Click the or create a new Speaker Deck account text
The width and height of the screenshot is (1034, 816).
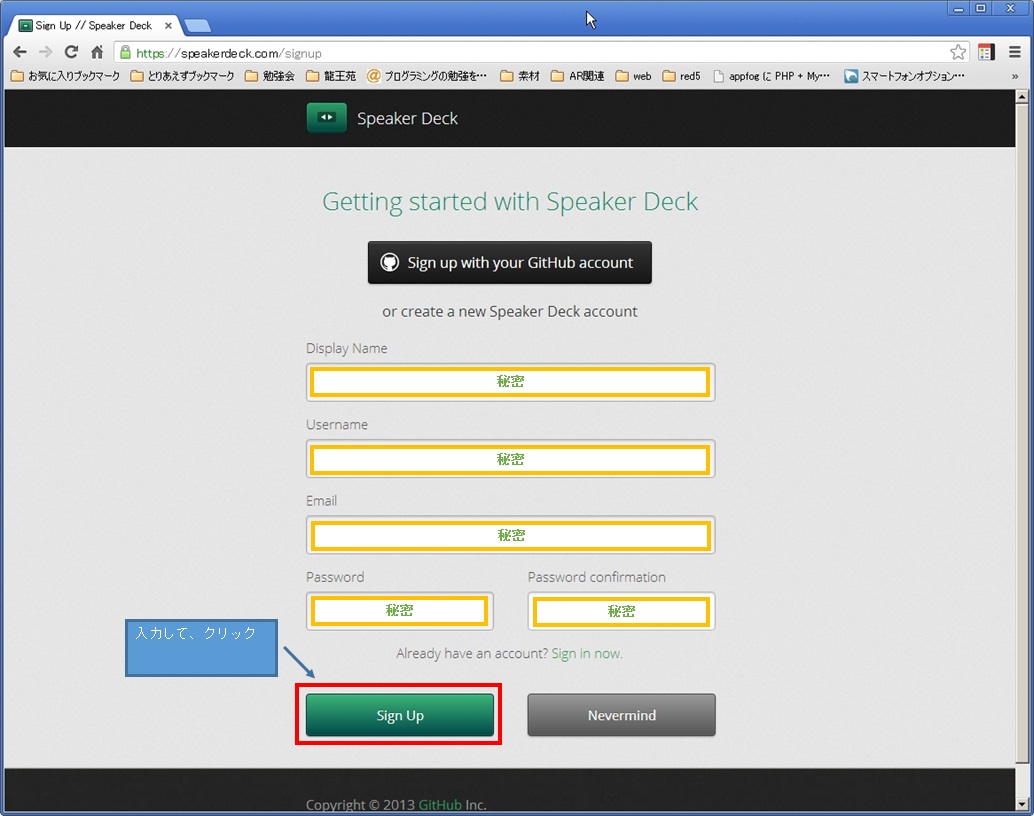tap(510, 311)
